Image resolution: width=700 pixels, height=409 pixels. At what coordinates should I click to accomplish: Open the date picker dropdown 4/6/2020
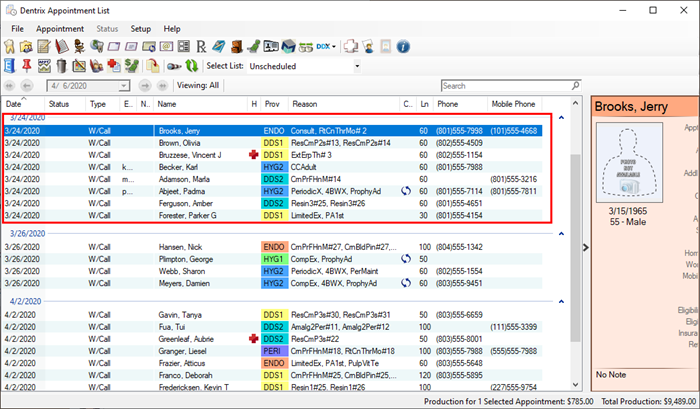tap(124, 86)
